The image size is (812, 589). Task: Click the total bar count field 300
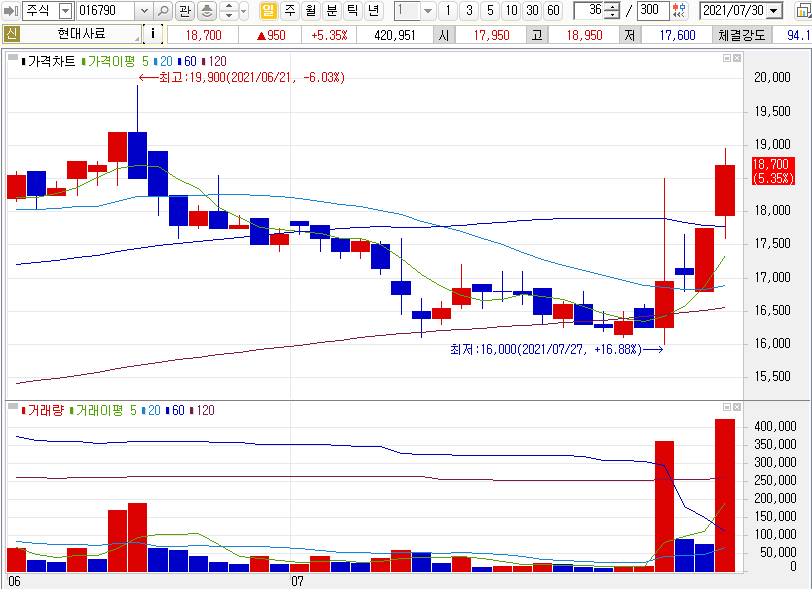click(652, 10)
